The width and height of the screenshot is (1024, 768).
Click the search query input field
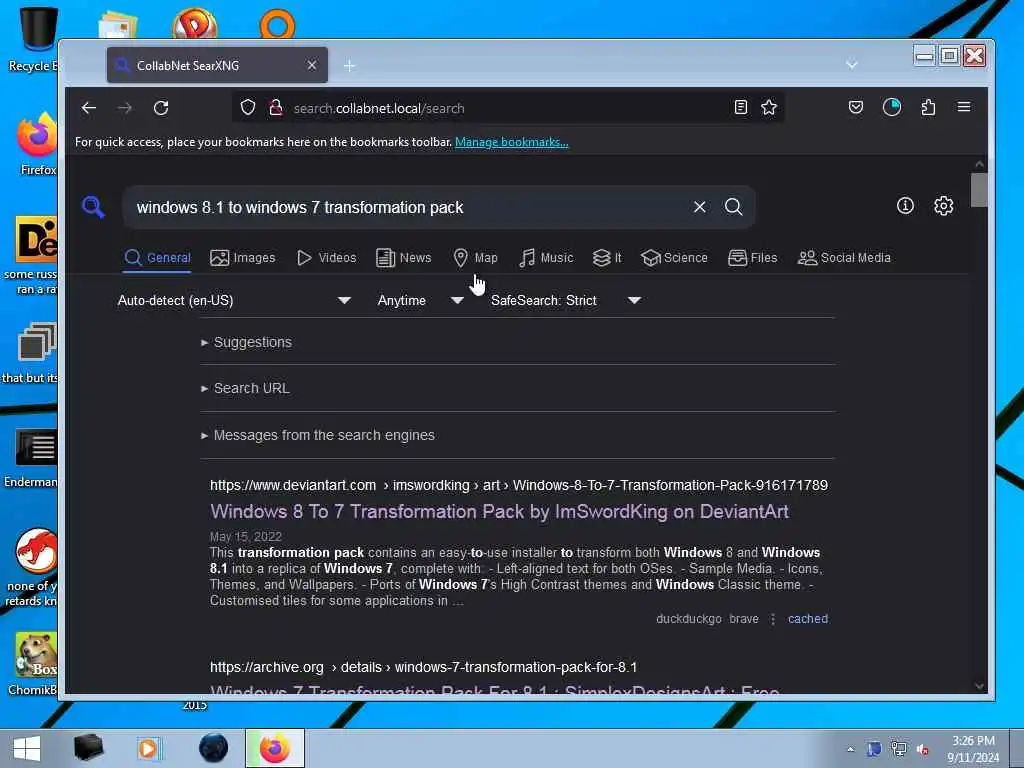[x=408, y=207]
